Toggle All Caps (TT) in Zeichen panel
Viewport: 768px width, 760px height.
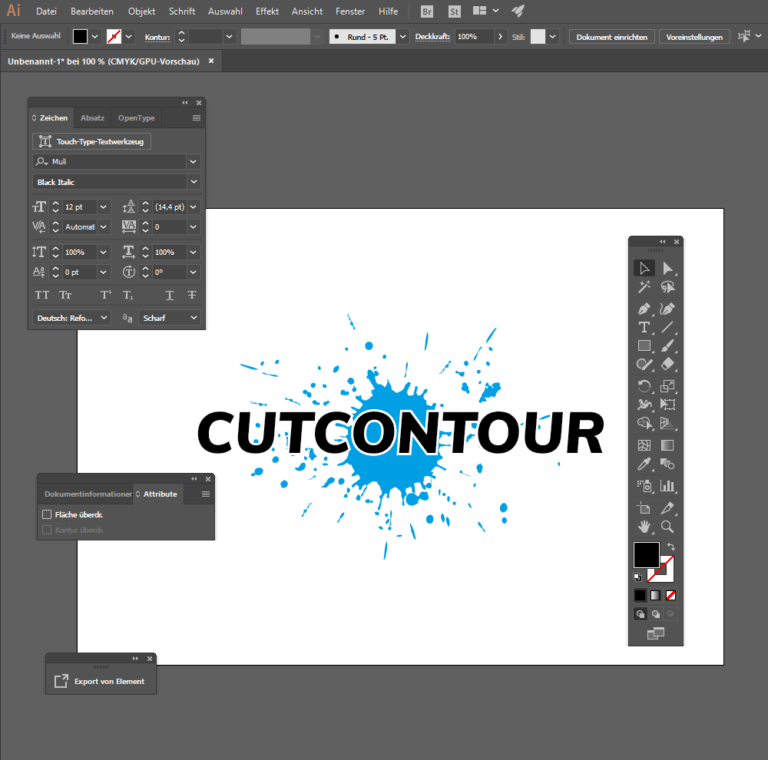click(42, 295)
